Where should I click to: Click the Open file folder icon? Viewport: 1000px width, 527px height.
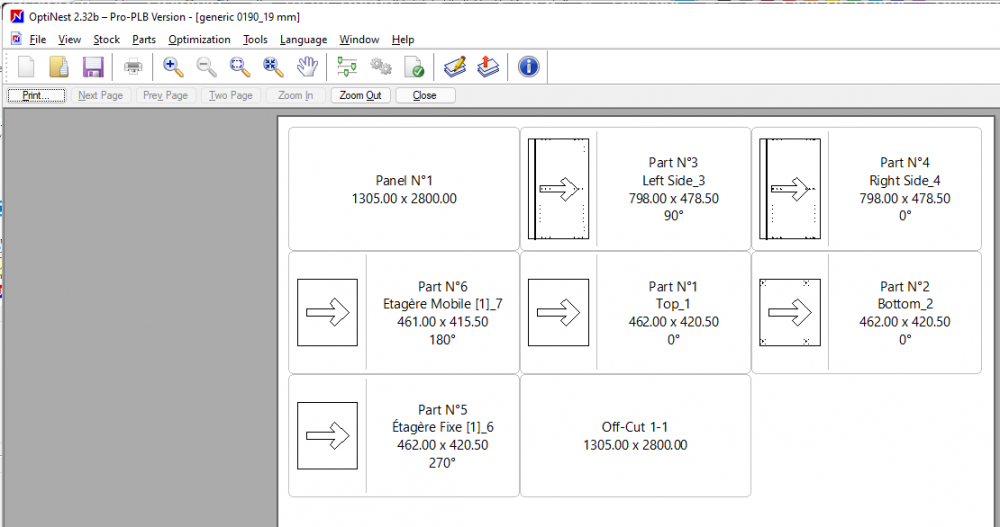59,66
